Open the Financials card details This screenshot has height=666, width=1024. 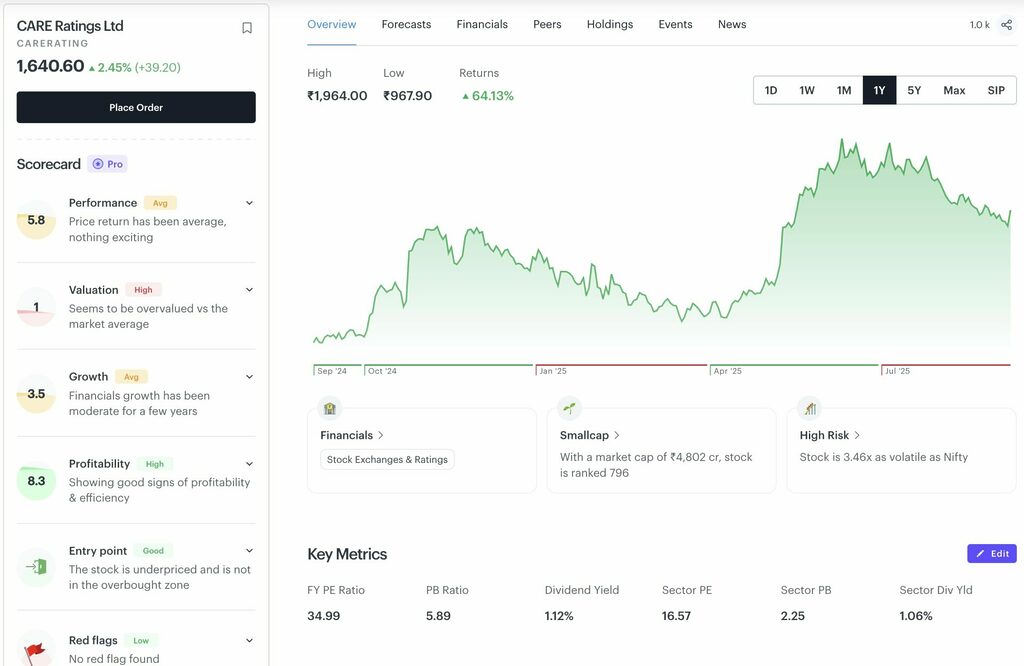click(352, 436)
